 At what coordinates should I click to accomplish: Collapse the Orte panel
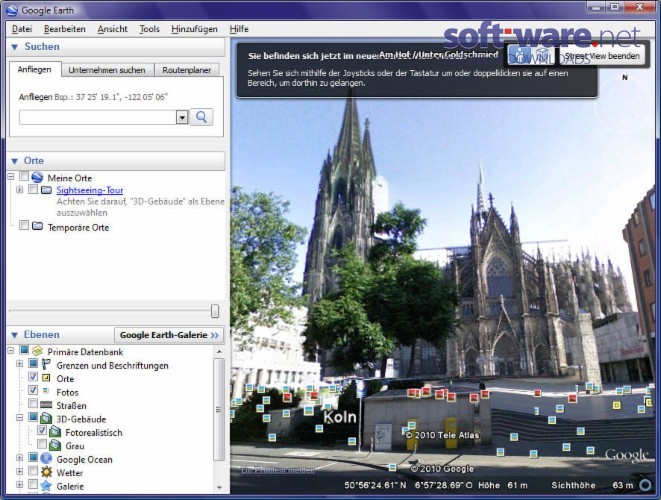pos(15,161)
